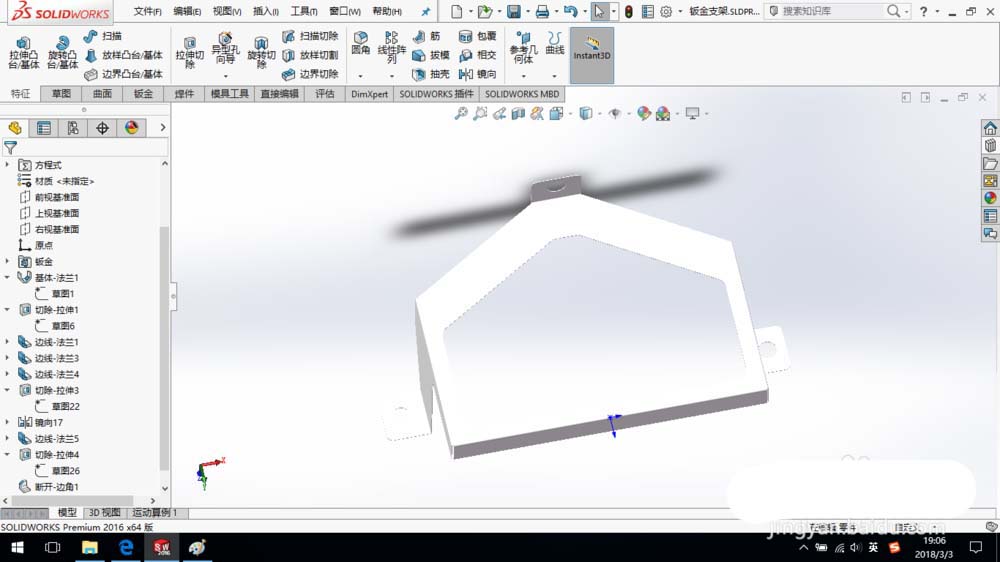
Task: Select the Revolved Cut (旋转切除) tool
Action: click(261, 52)
